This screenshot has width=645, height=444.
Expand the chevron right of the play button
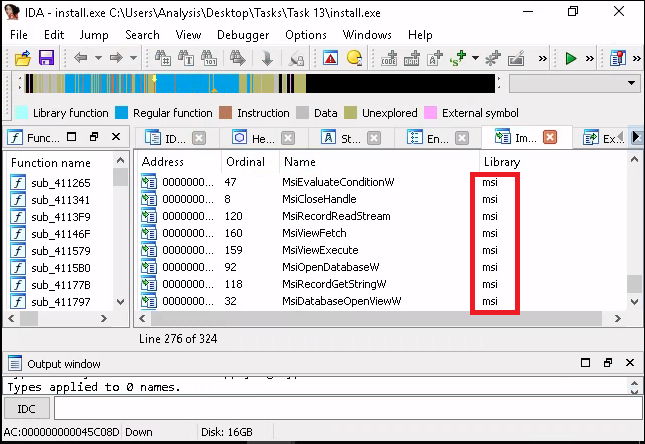pyautogui.click(x=590, y=58)
